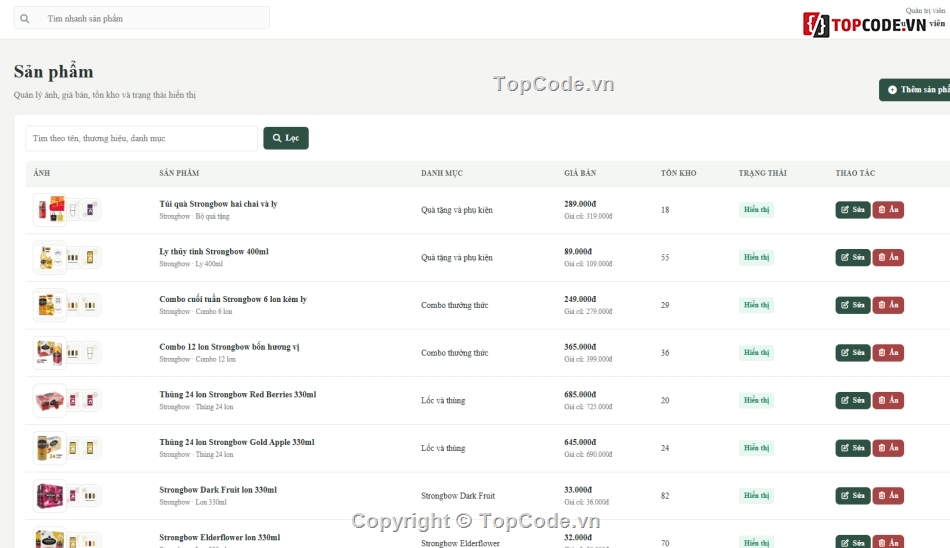The height and width of the screenshot is (548, 950).
Task: Click the SẢN PHẨM column header
Action: pos(179,173)
